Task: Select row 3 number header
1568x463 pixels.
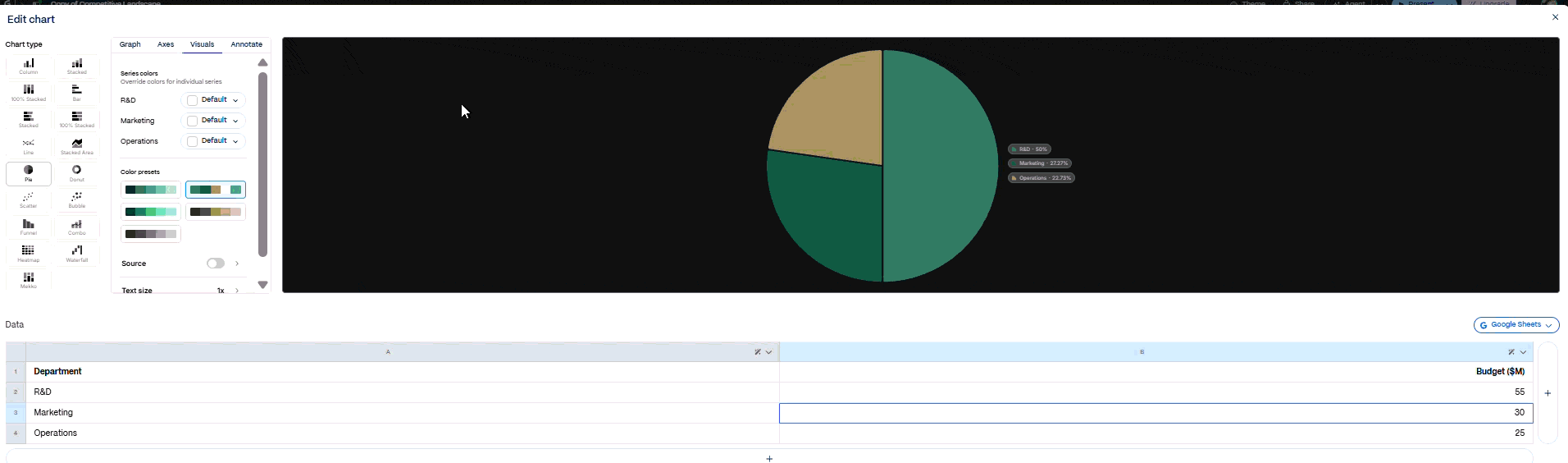Action: [x=16, y=413]
